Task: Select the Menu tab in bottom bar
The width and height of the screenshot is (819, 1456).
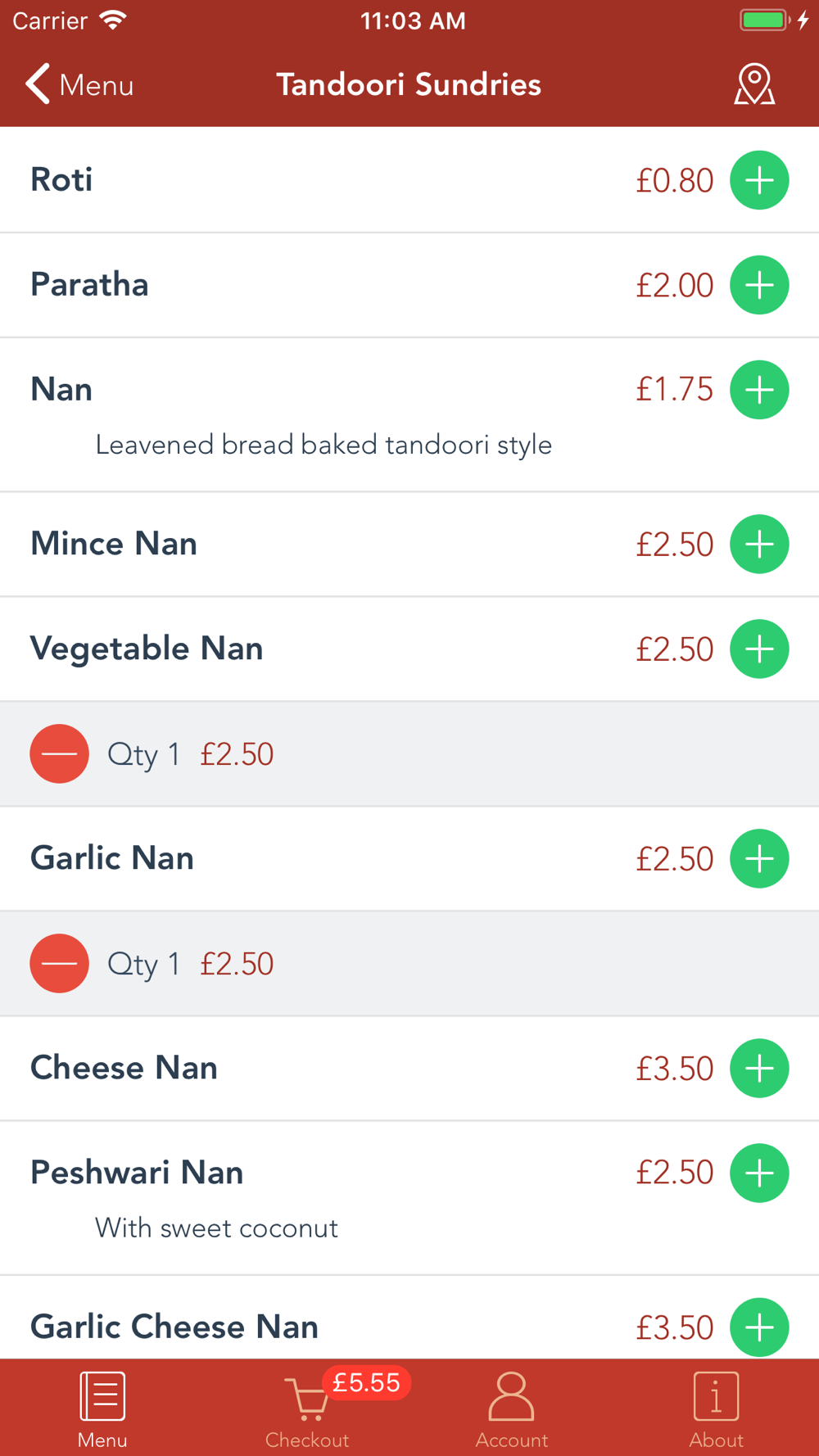Action: coord(102,1410)
